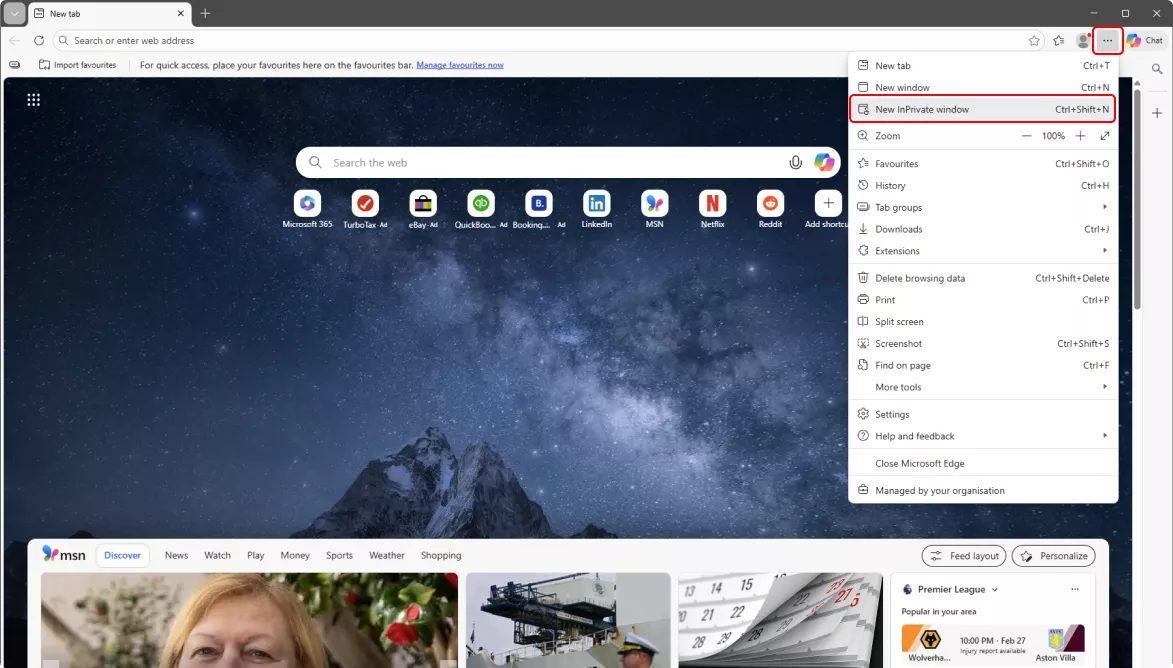The width and height of the screenshot is (1173, 668).
Task: Open Copilot Chat in toolbar
Action: pos(1145,41)
